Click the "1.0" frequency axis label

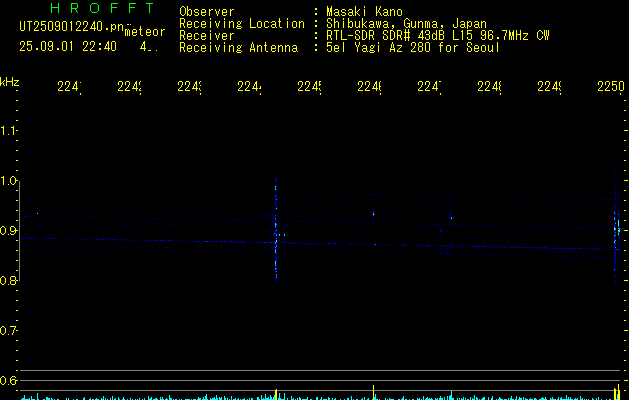[8, 181]
